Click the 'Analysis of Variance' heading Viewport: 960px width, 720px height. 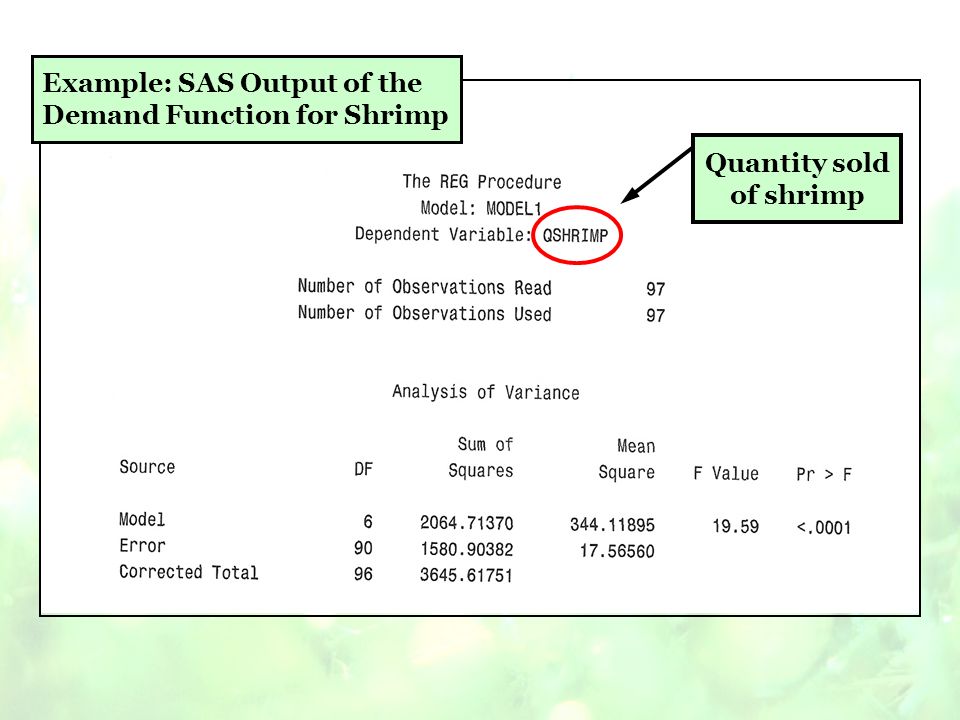tap(486, 392)
